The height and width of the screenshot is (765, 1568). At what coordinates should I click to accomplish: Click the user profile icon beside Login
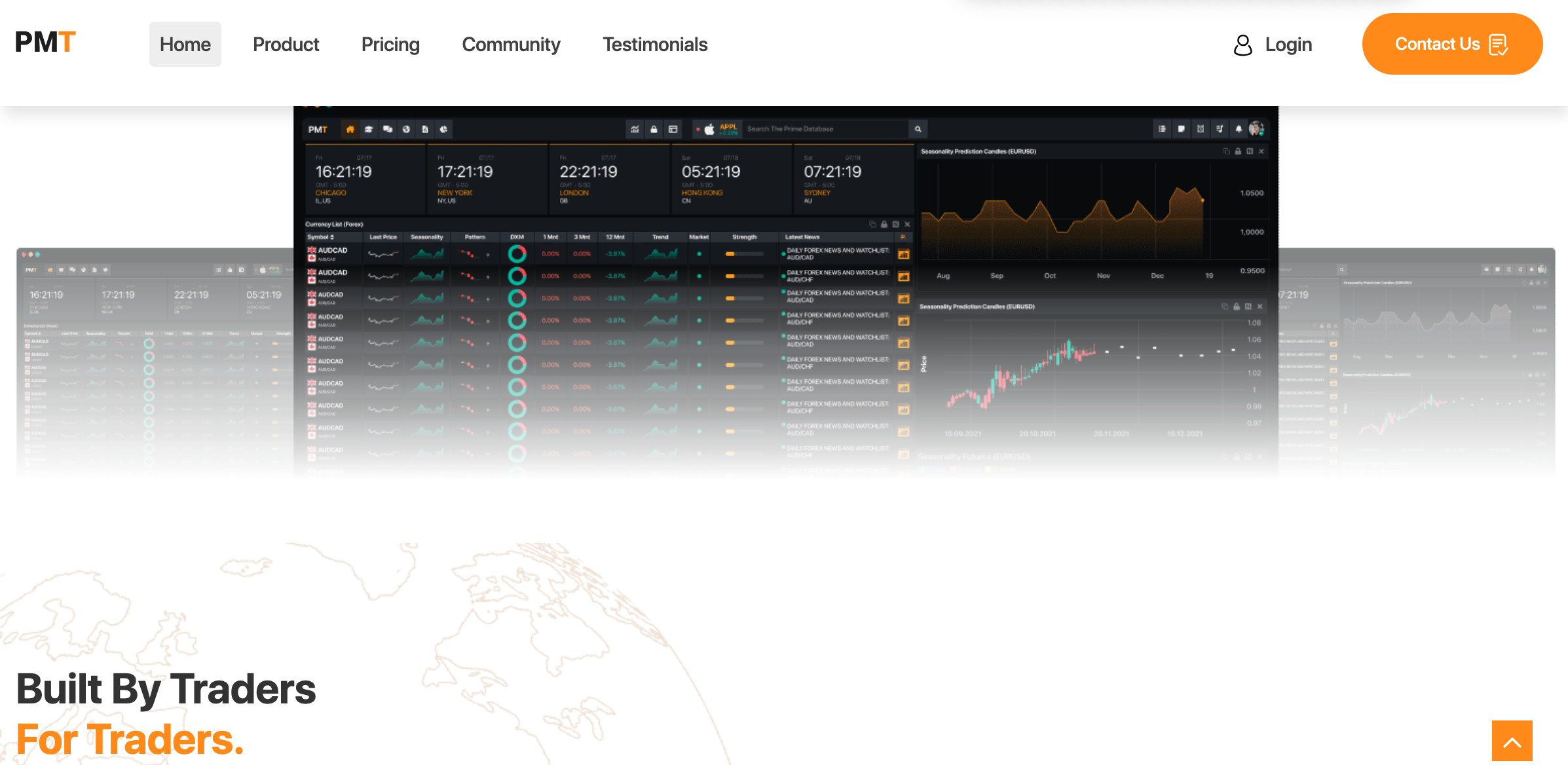pyautogui.click(x=1242, y=45)
